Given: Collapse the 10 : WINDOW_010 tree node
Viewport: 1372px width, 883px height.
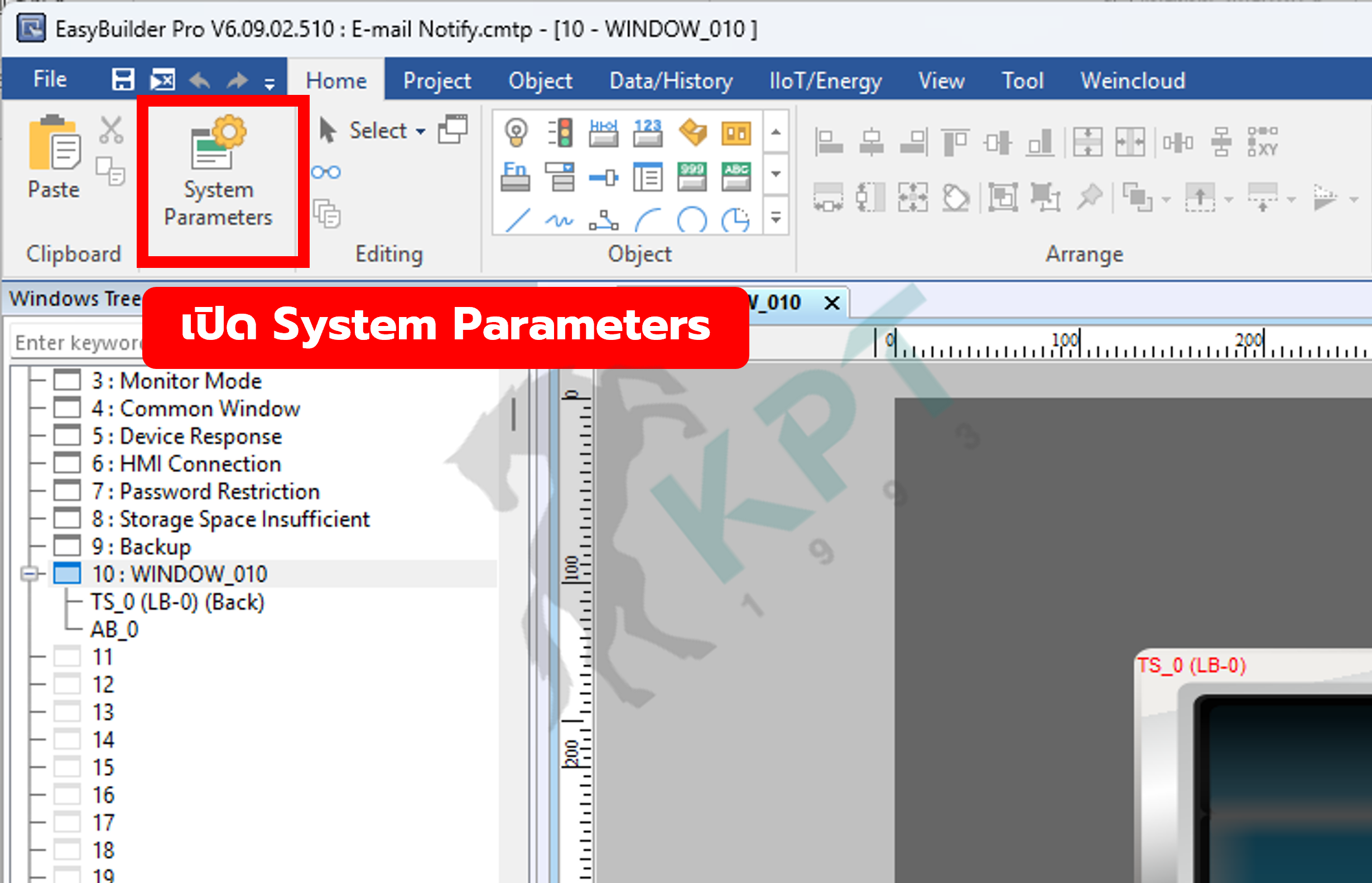Looking at the screenshot, I should click(30, 573).
